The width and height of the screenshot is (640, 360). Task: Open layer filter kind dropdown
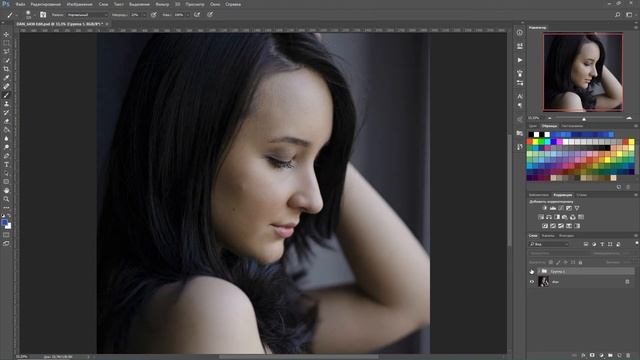pos(549,244)
